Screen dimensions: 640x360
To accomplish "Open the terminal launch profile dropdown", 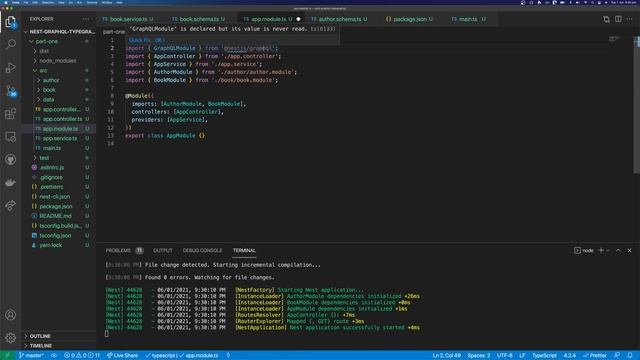I will (608, 250).
